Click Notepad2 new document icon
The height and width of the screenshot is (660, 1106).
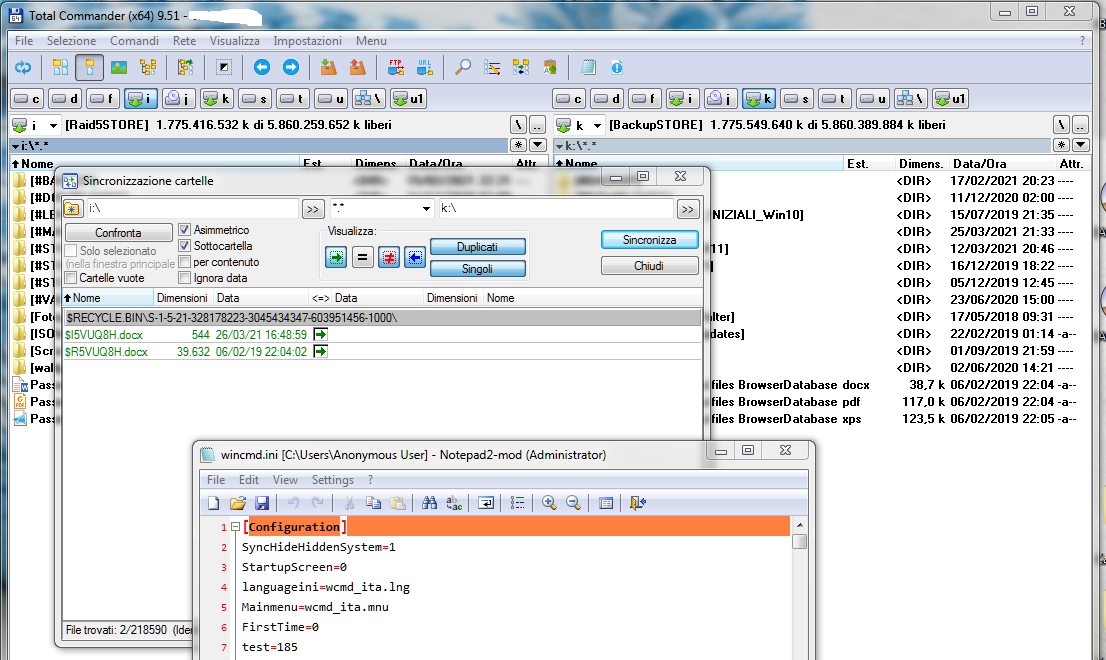tap(214, 503)
